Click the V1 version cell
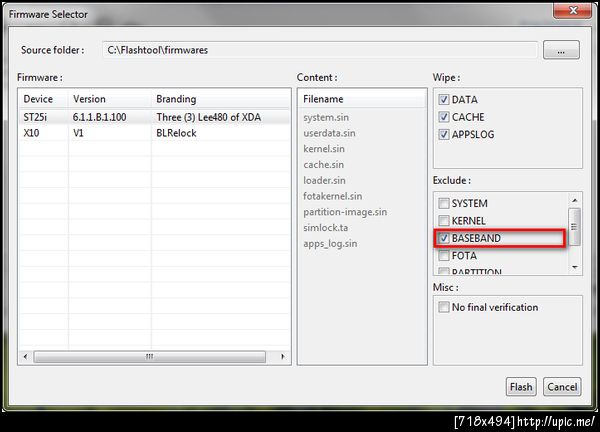 (78, 133)
